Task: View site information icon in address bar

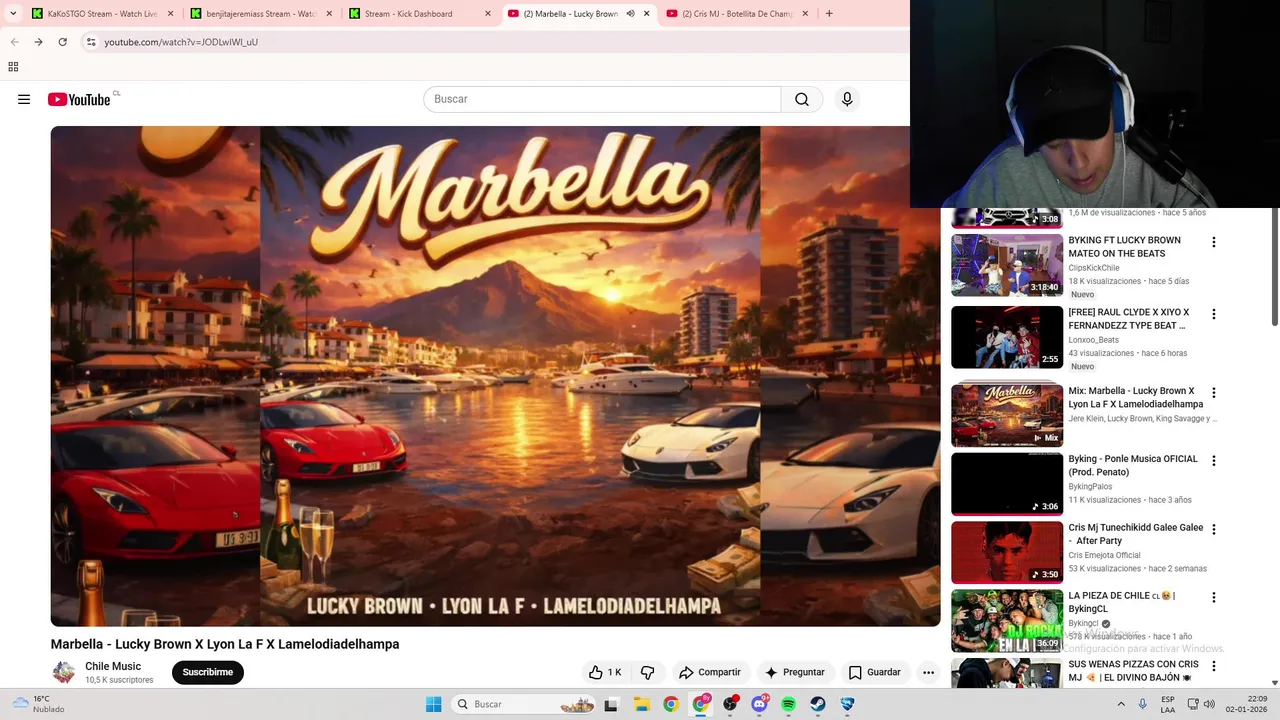Action: (x=91, y=42)
